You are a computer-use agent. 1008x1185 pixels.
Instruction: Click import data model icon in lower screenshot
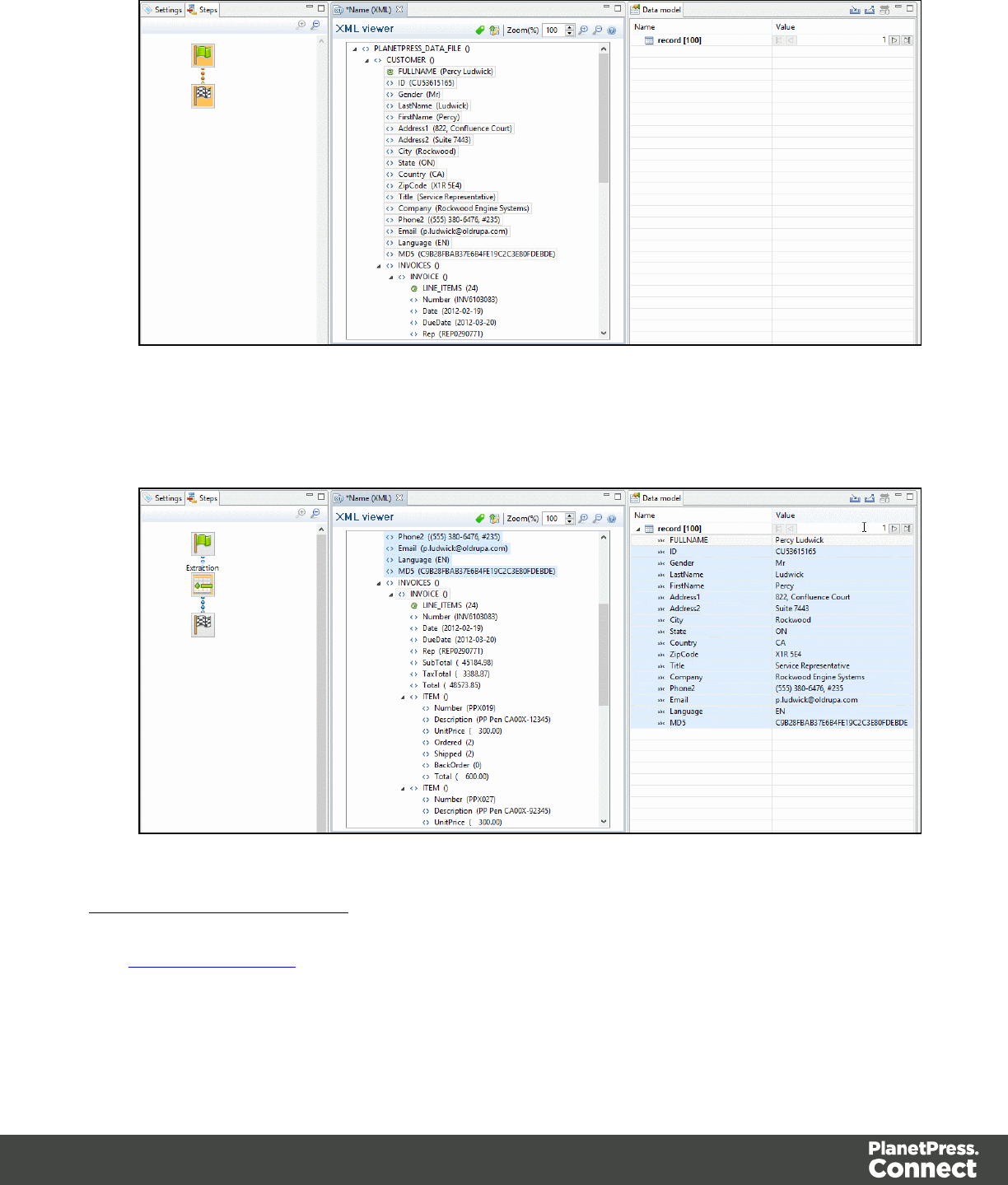(855, 498)
